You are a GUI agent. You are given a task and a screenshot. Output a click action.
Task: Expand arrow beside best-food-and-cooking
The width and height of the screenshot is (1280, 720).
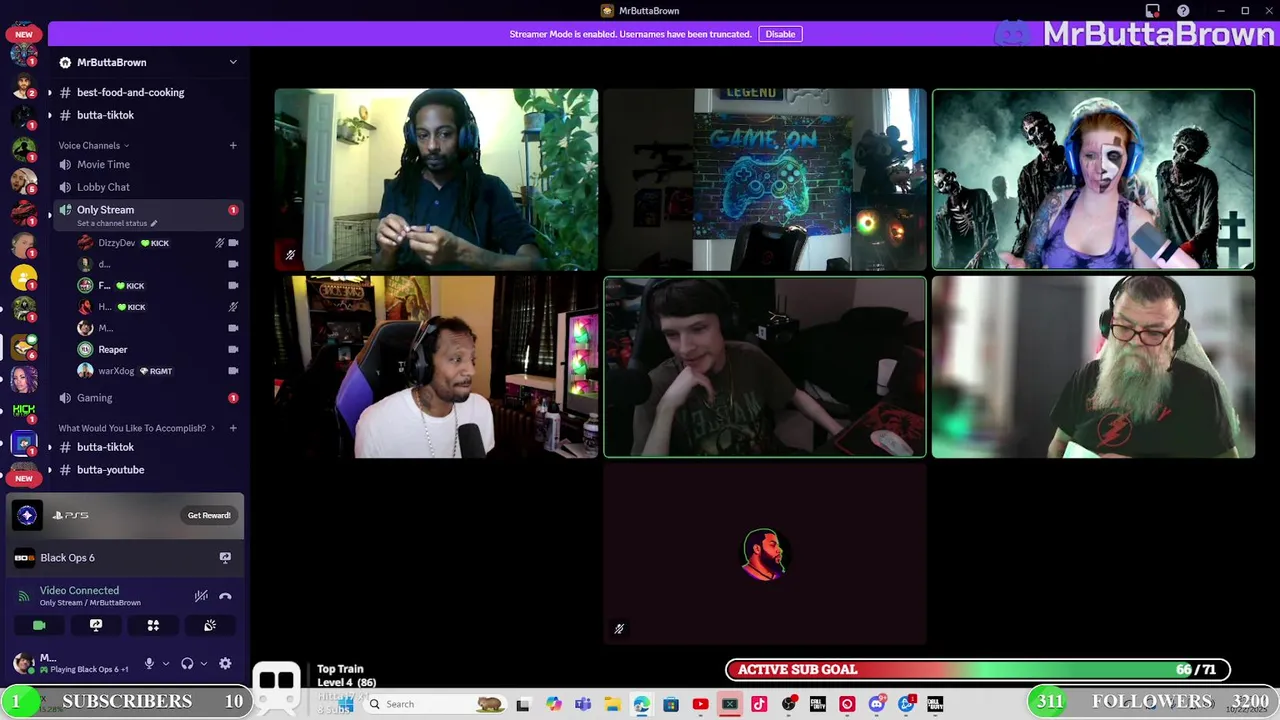click(x=49, y=93)
